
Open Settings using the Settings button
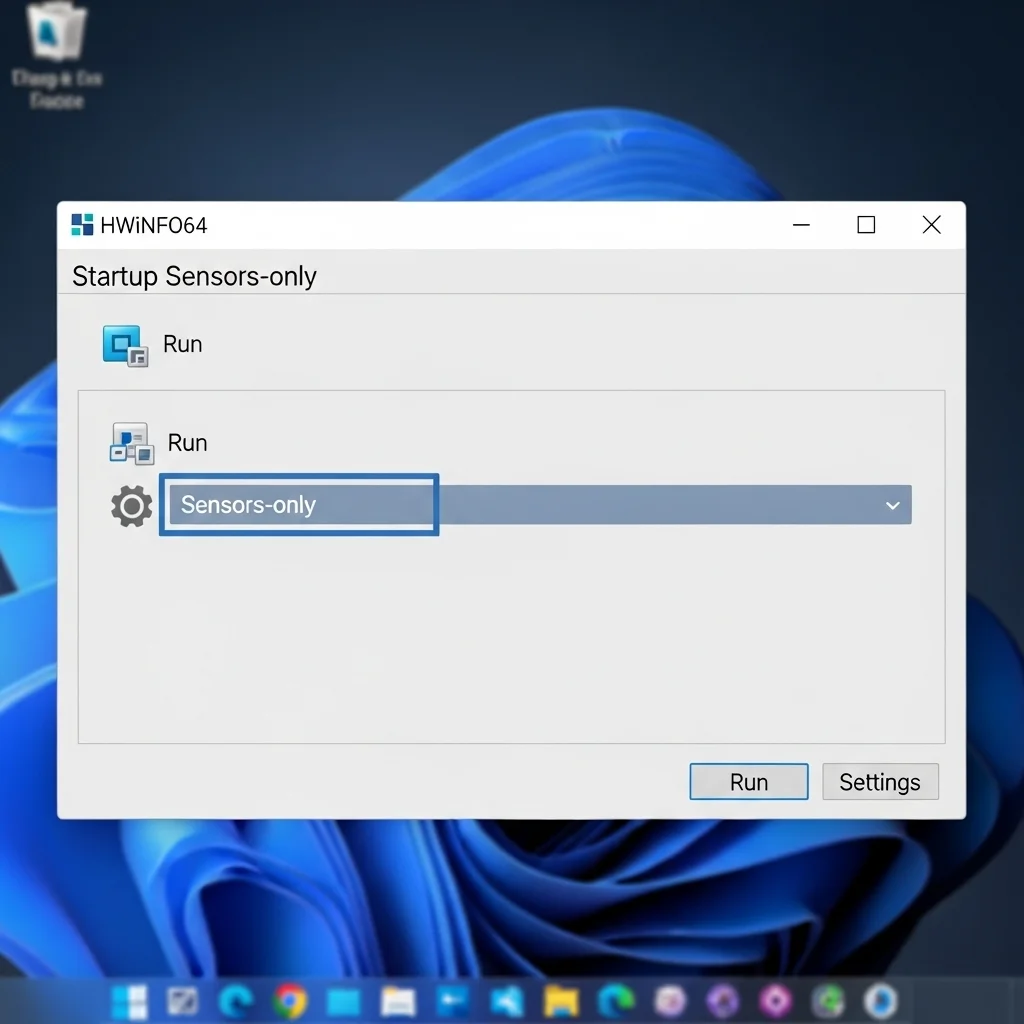pyautogui.click(x=880, y=781)
